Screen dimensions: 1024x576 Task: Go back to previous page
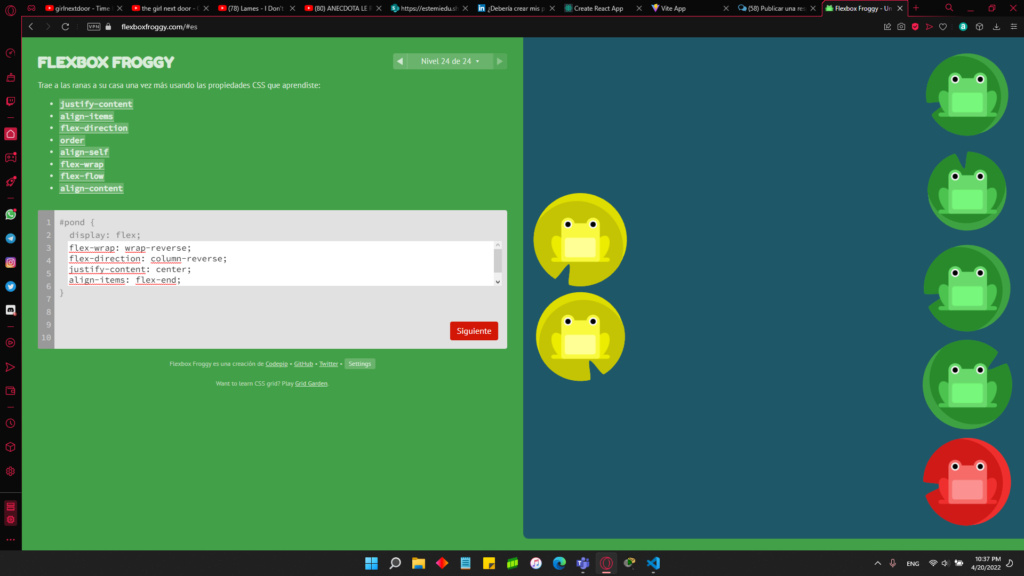[31, 27]
